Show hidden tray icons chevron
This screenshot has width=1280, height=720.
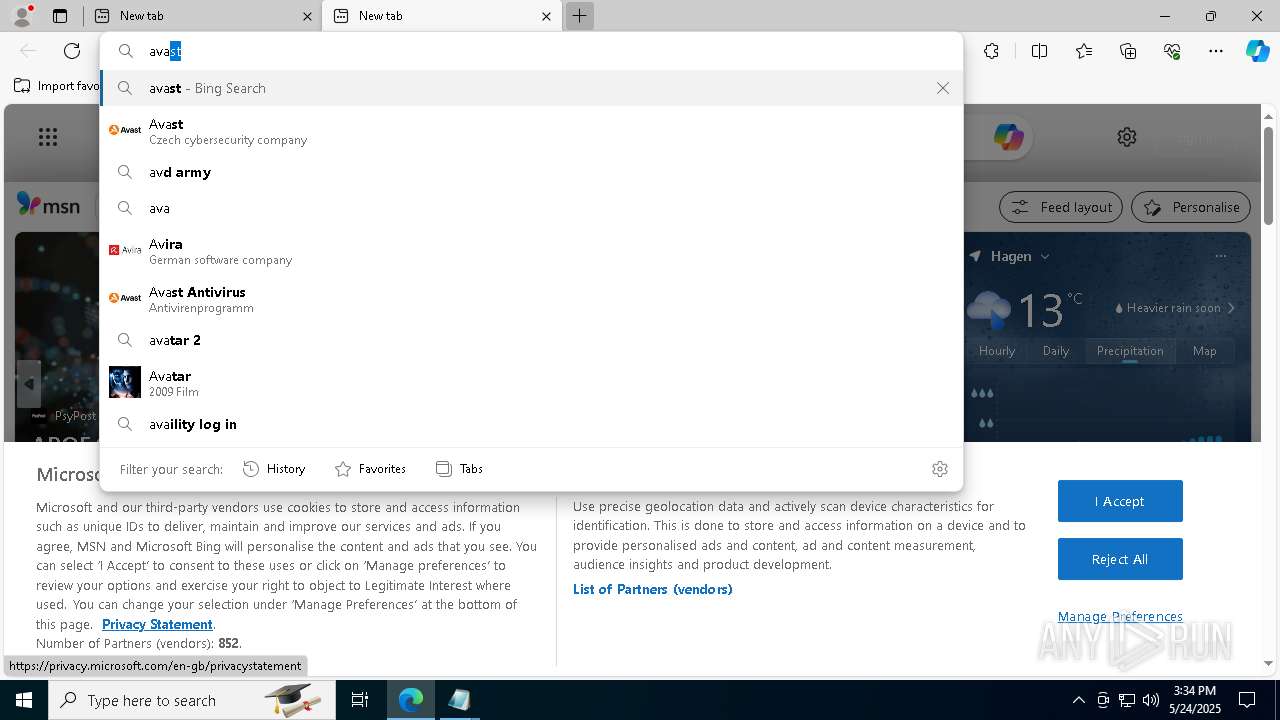(1078, 700)
